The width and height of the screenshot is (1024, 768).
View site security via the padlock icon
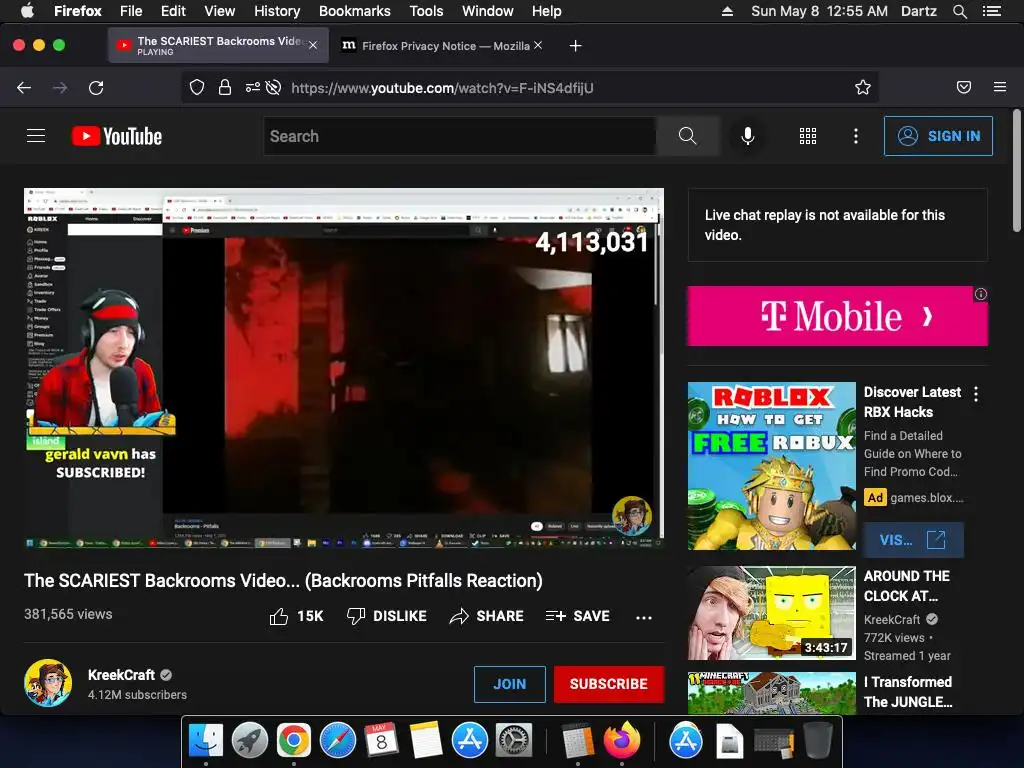(225, 88)
